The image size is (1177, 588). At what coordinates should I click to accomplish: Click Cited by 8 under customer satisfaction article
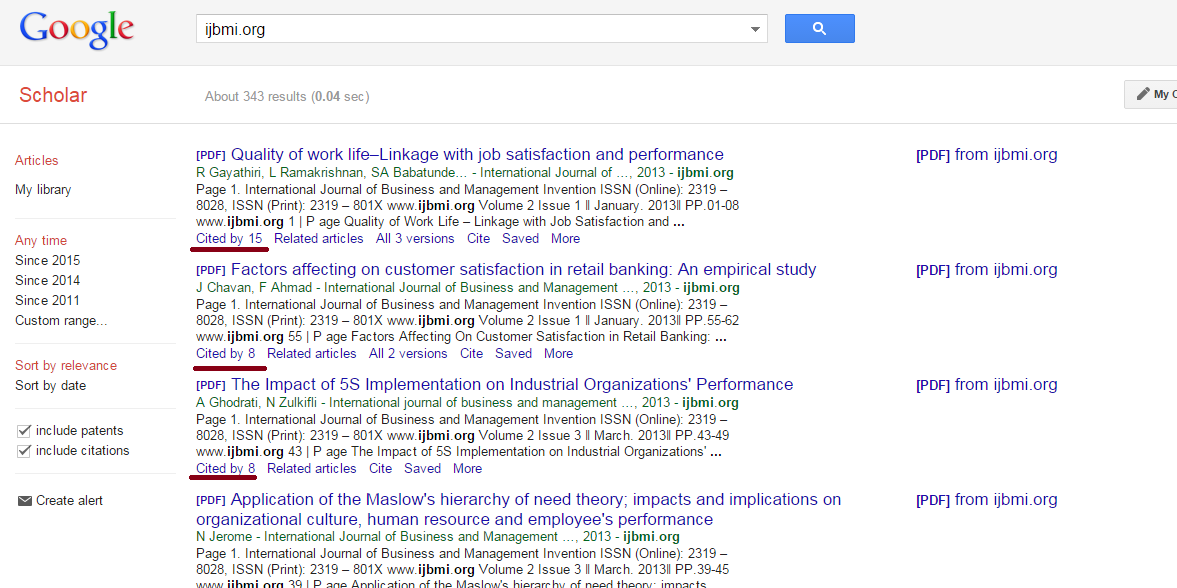225,354
